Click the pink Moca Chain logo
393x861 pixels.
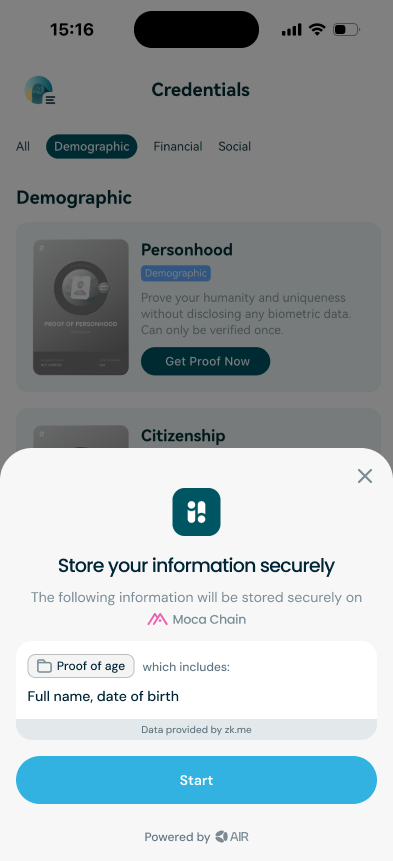(x=158, y=619)
